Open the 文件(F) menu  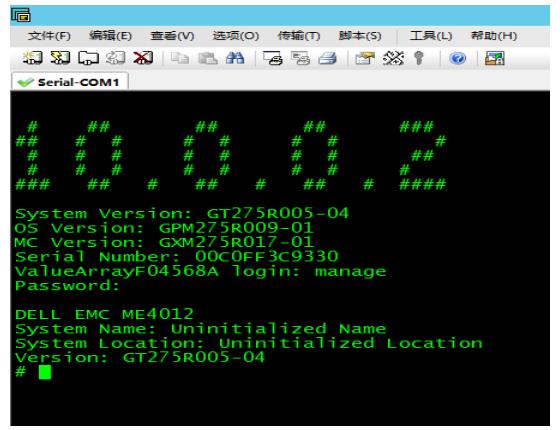pos(49,36)
